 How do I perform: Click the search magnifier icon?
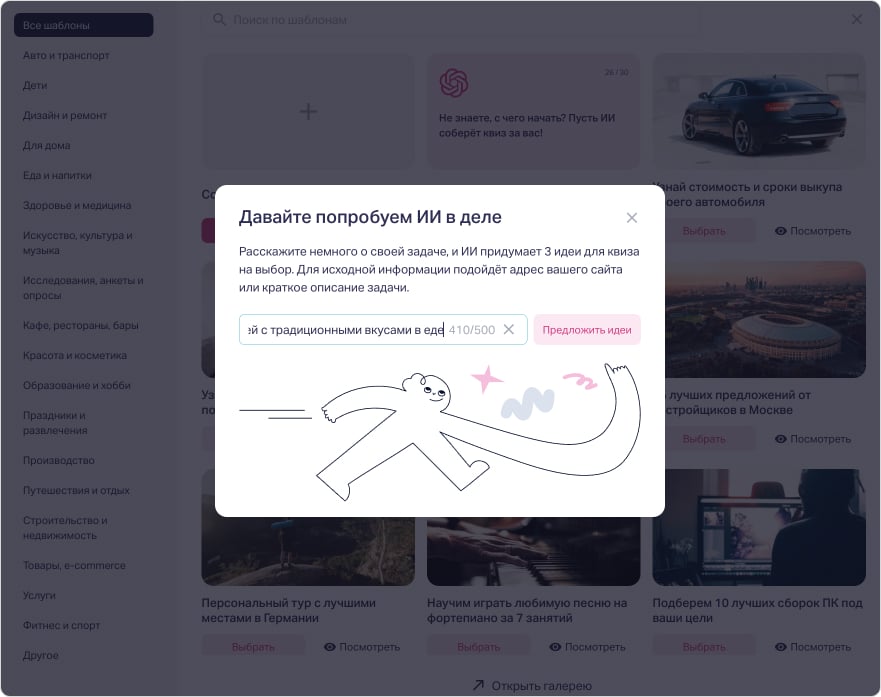219,20
